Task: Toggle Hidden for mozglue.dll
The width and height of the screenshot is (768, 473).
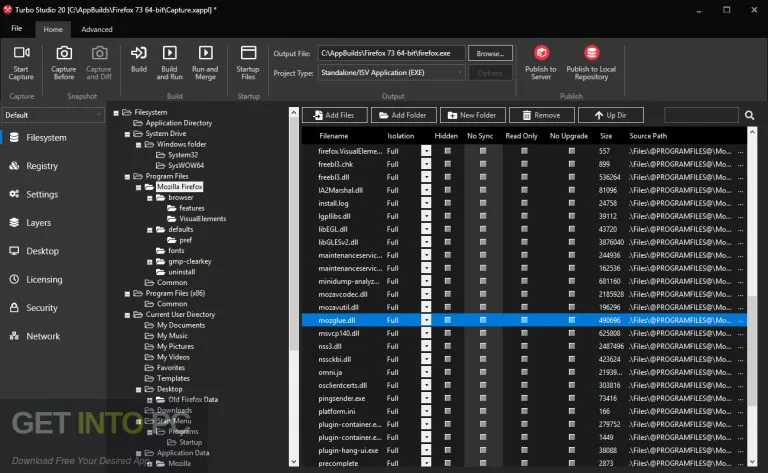Action: click(x=448, y=320)
